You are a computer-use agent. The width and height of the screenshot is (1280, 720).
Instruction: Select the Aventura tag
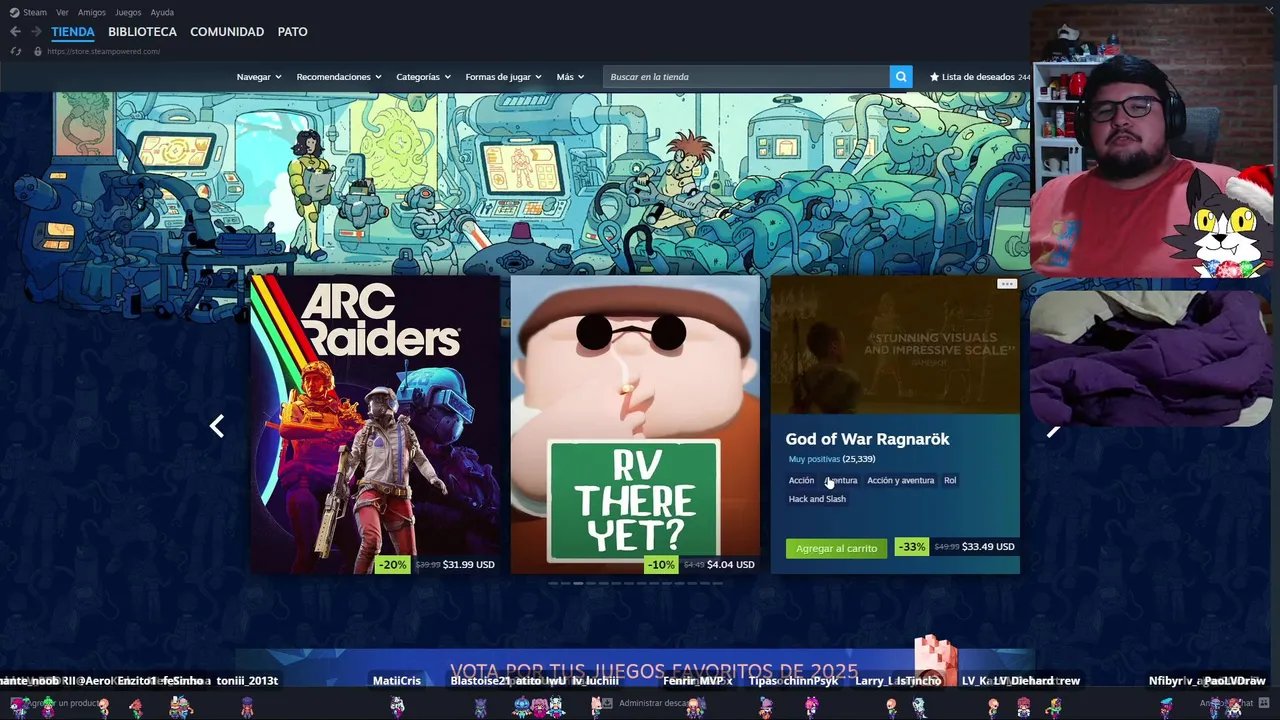pyautogui.click(x=841, y=480)
